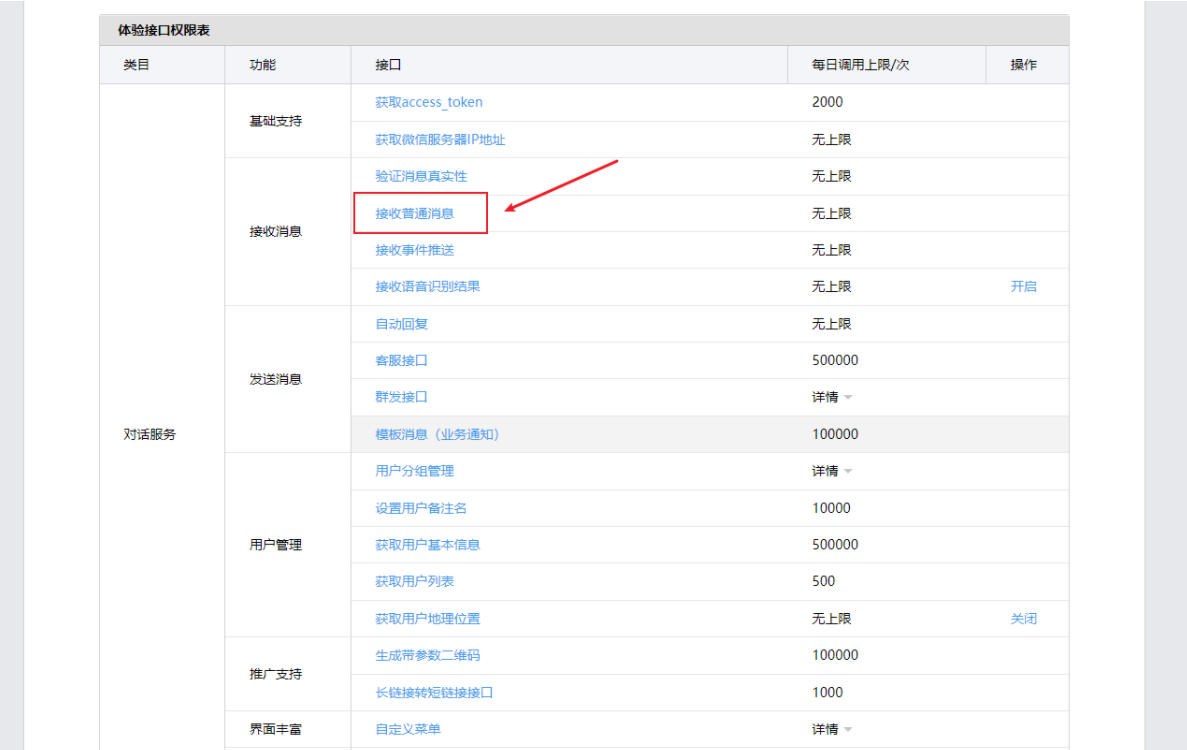Image resolution: width=1187 pixels, height=750 pixels.
Task: Open the 获取用户基本信息 link
Action: 427,545
